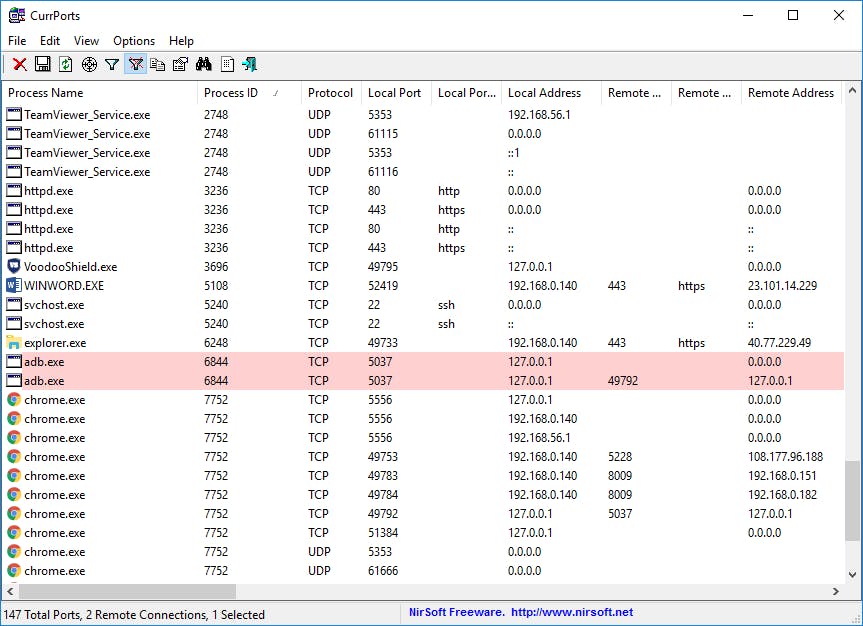The height and width of the screenshot is (626, 863).
Task: Select the WINWORD.EXE process name
Action: pyautogui.click(x=64, y=286)
